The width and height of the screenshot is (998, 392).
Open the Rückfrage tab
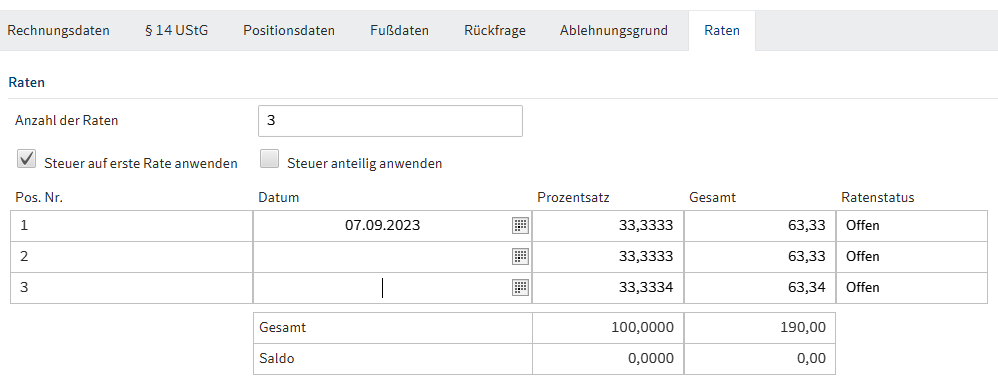(495, 30)
